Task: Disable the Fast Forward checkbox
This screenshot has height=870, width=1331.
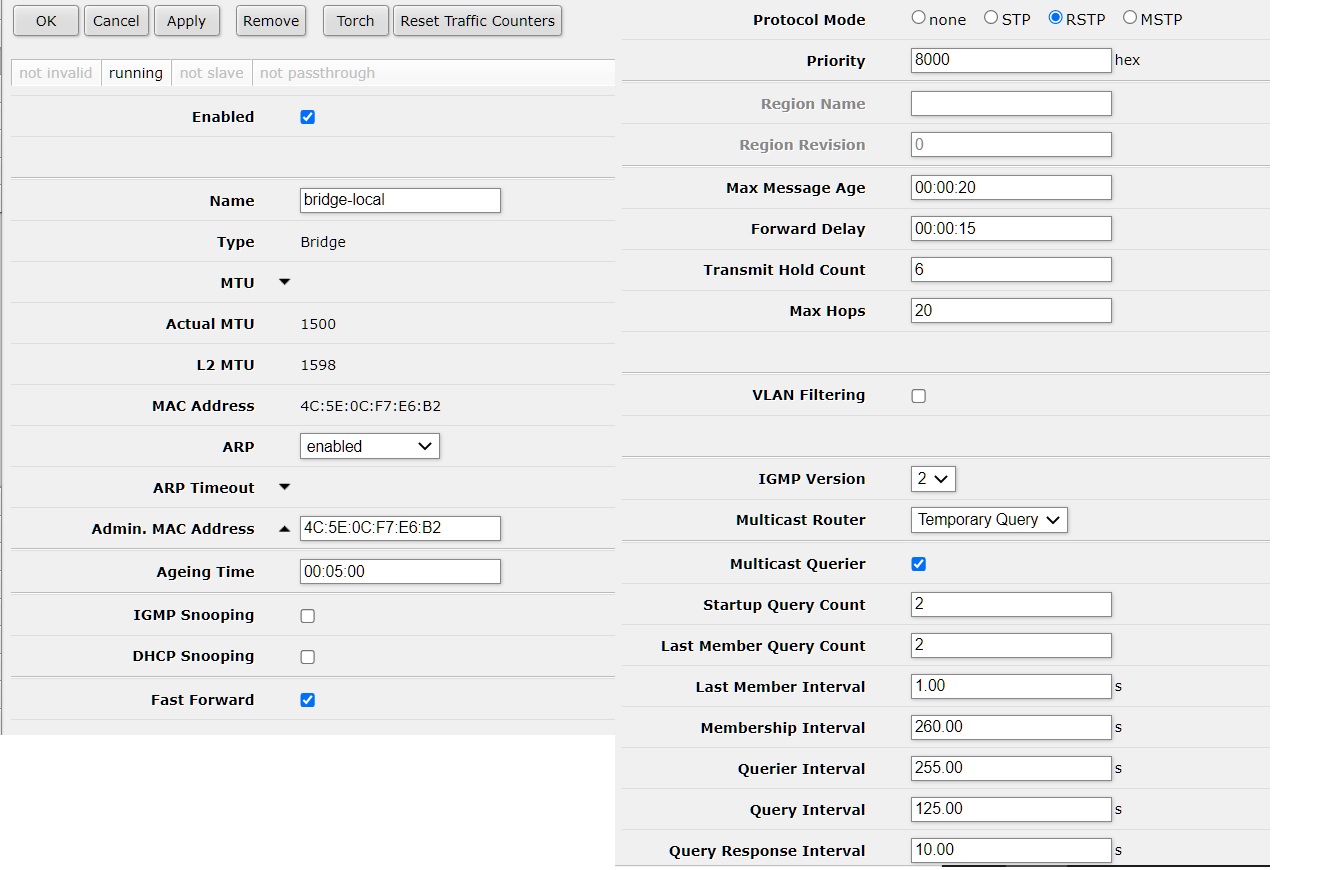Action: 308,700
